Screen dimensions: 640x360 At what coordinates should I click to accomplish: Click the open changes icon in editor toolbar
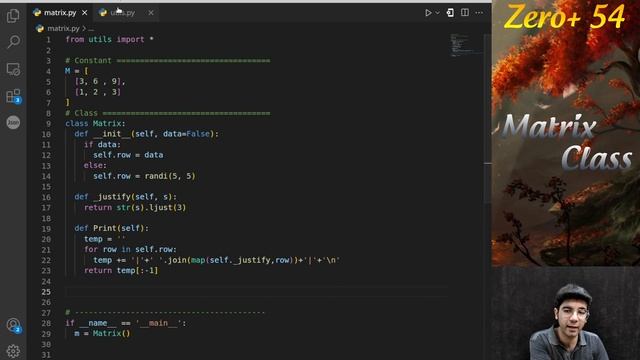click(450, 13)
